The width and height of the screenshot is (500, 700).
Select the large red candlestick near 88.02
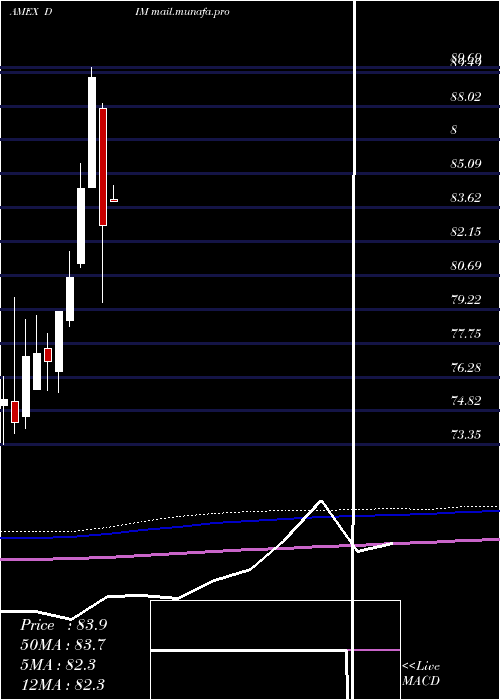coord(103,167)
